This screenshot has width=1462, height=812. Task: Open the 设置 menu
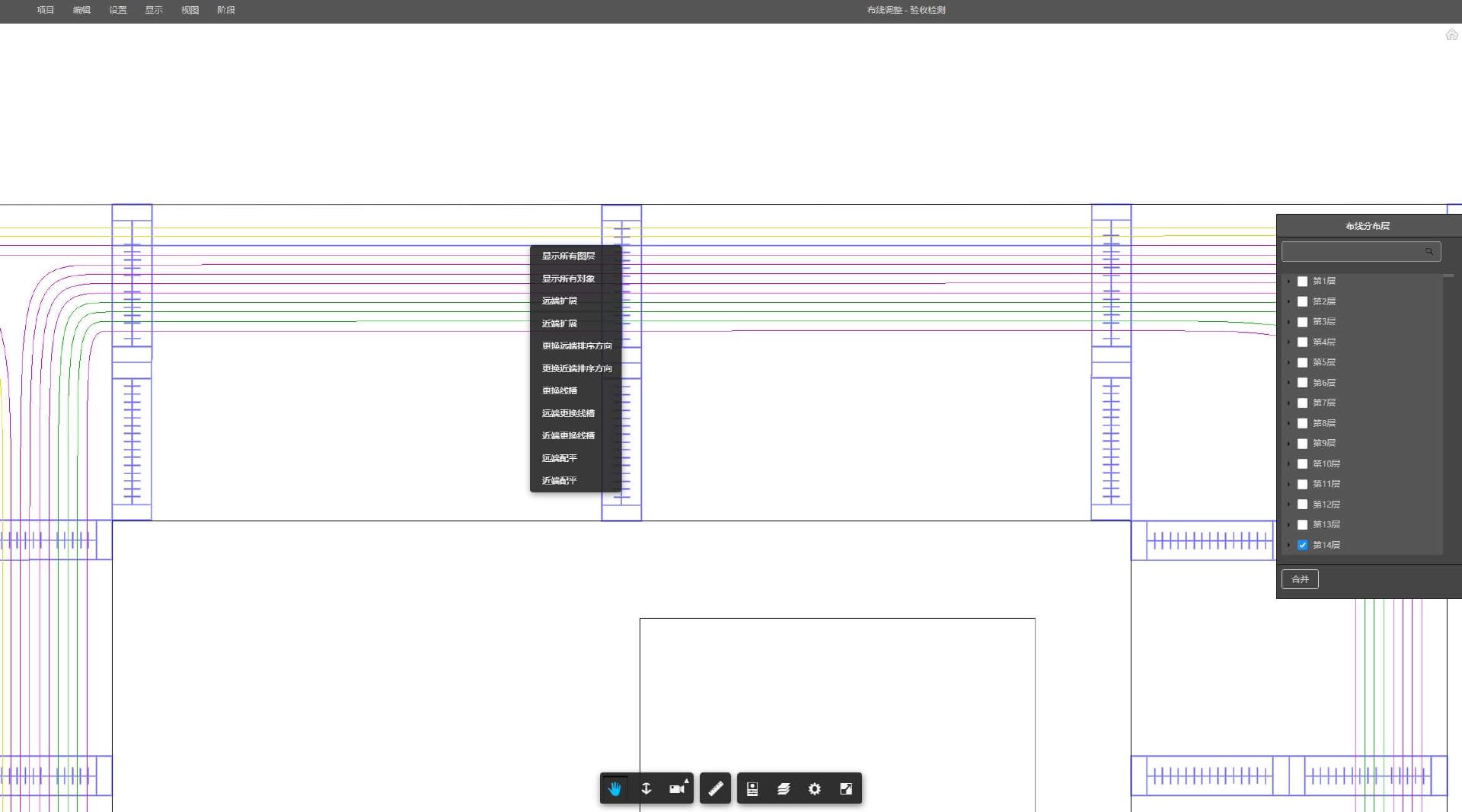(118, 10)
